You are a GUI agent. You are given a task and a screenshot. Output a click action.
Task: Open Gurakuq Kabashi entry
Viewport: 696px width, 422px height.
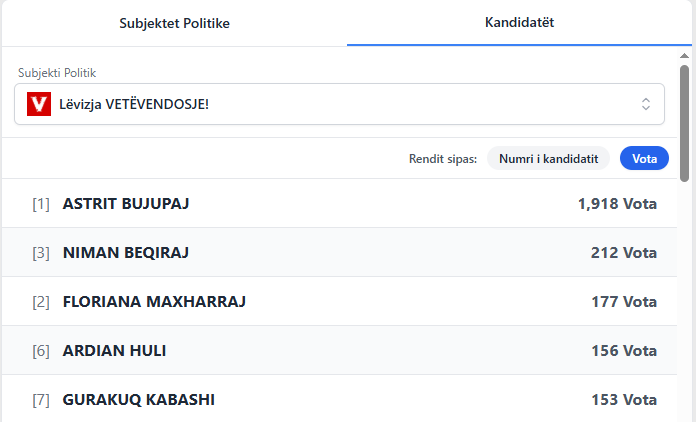click(x=138, y=400)
